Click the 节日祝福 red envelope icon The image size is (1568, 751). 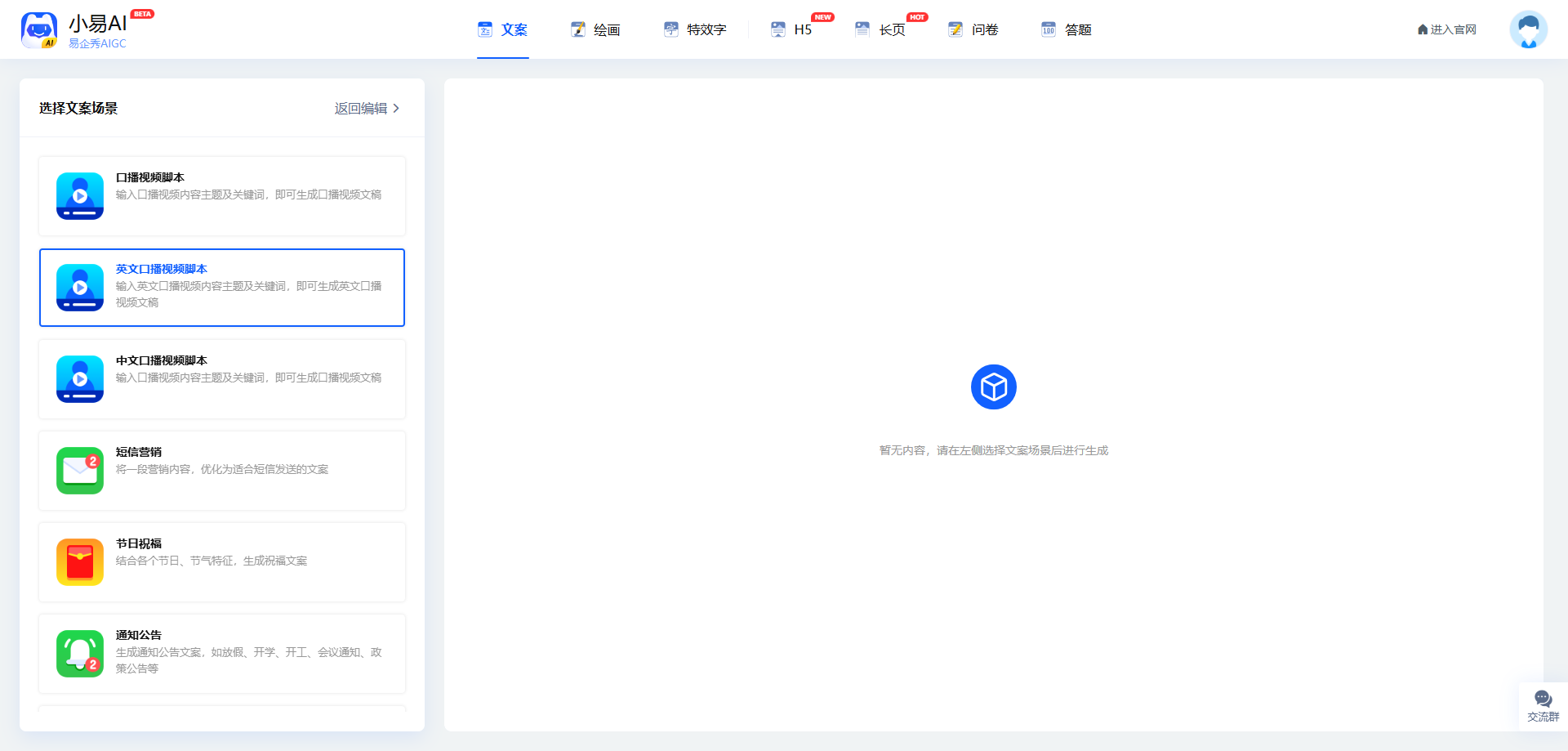point(80,562)
